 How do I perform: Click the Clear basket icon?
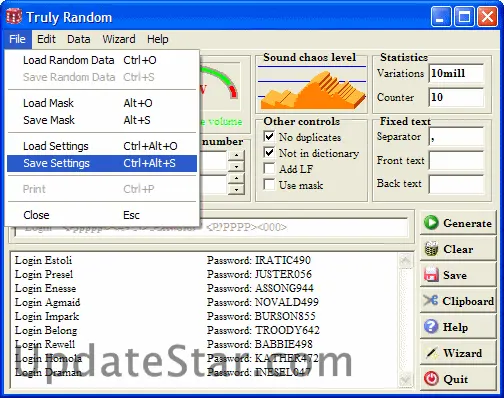click(x=432, y=249)
